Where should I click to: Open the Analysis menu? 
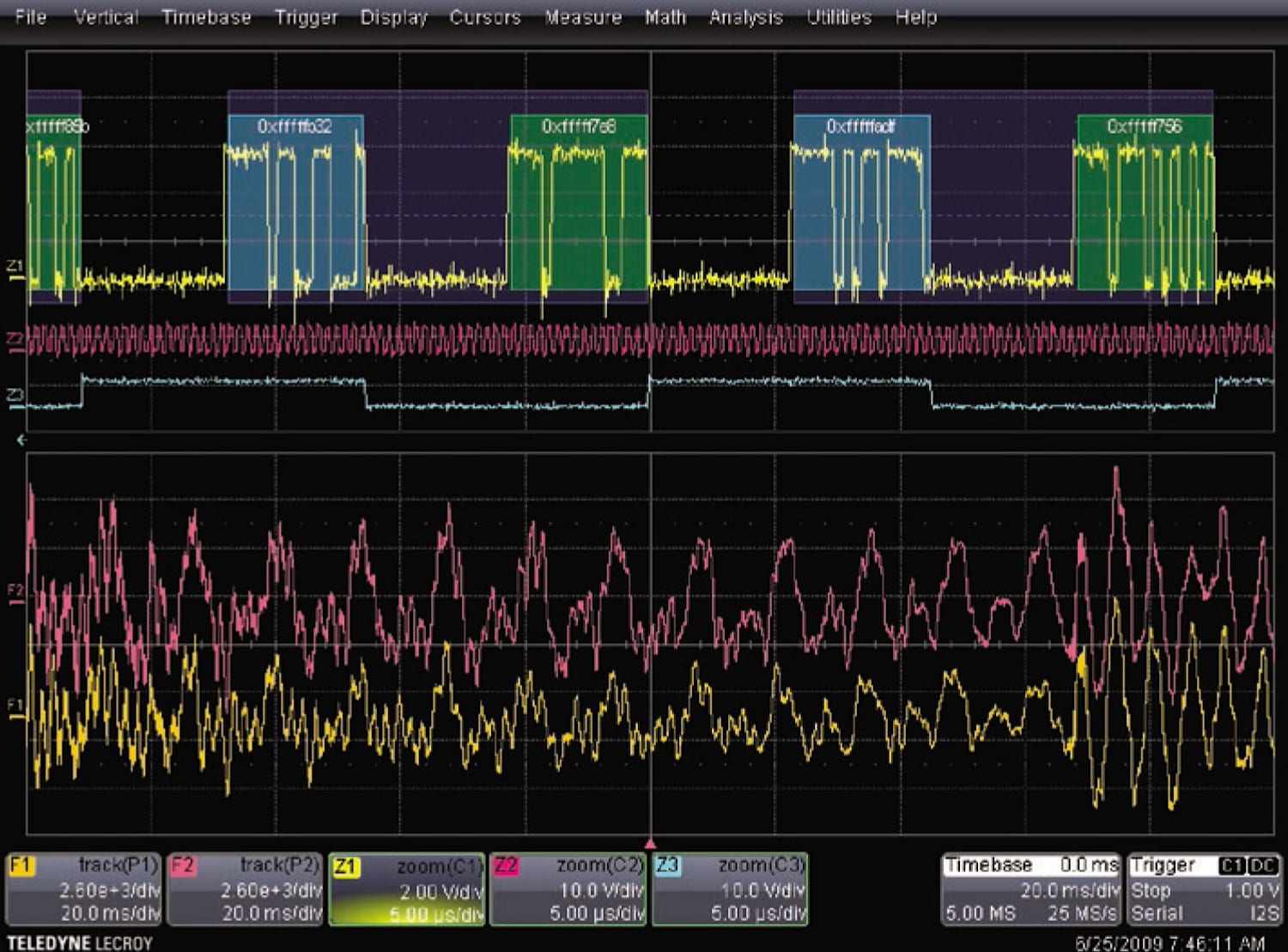744,17
